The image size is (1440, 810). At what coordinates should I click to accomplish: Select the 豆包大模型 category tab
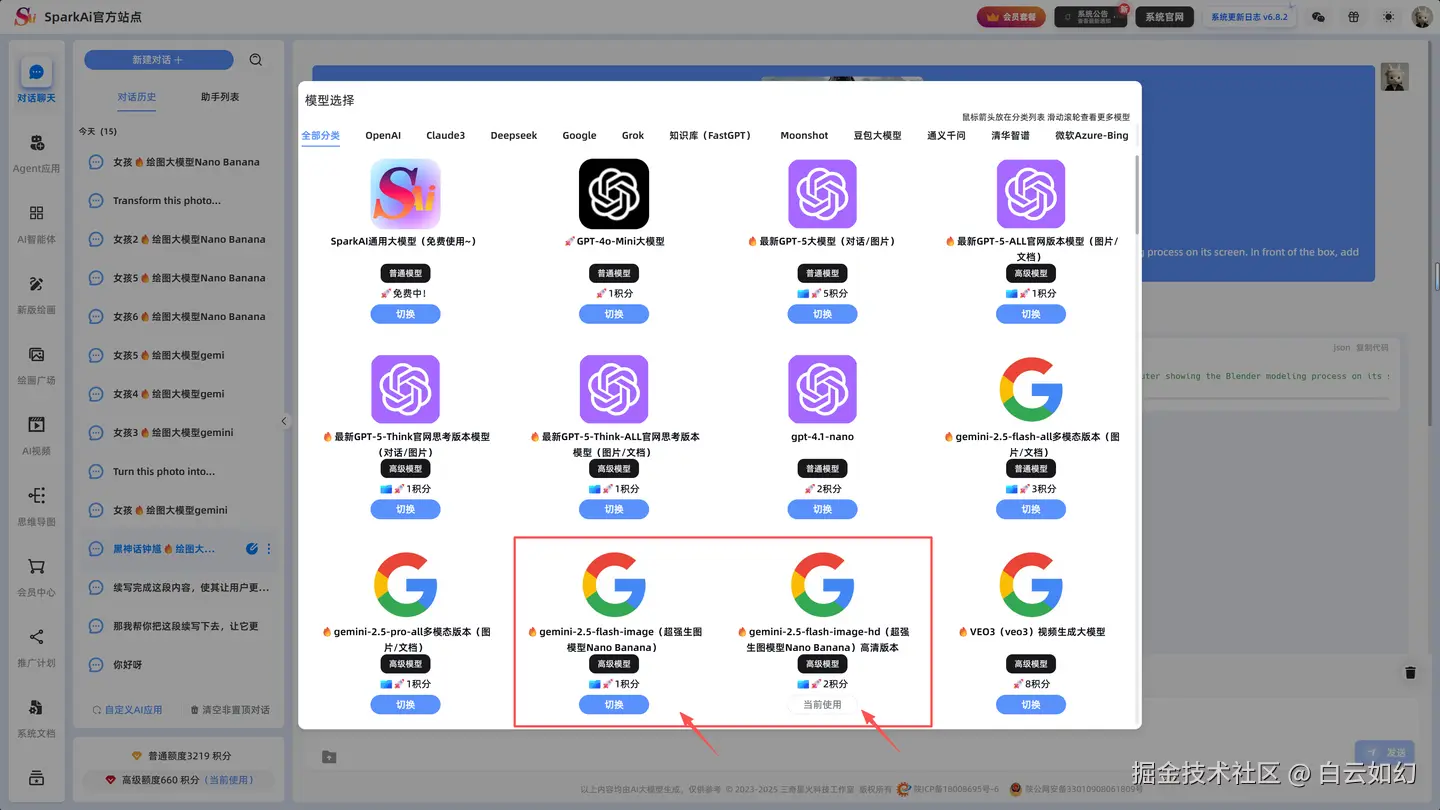click(x=877, y=136)
